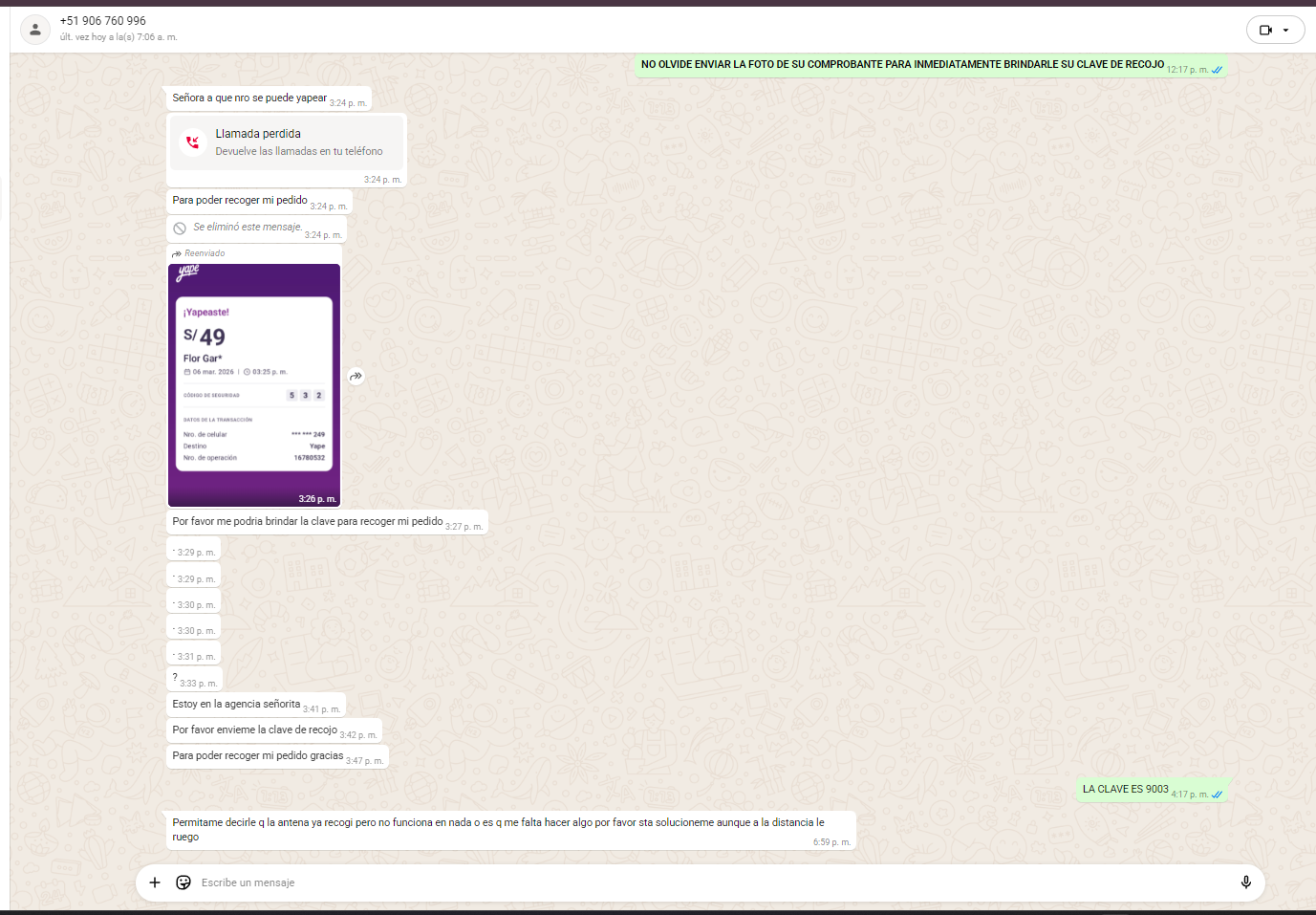
Task: Open the emoji and sticker picker
Action: (183, 882)
